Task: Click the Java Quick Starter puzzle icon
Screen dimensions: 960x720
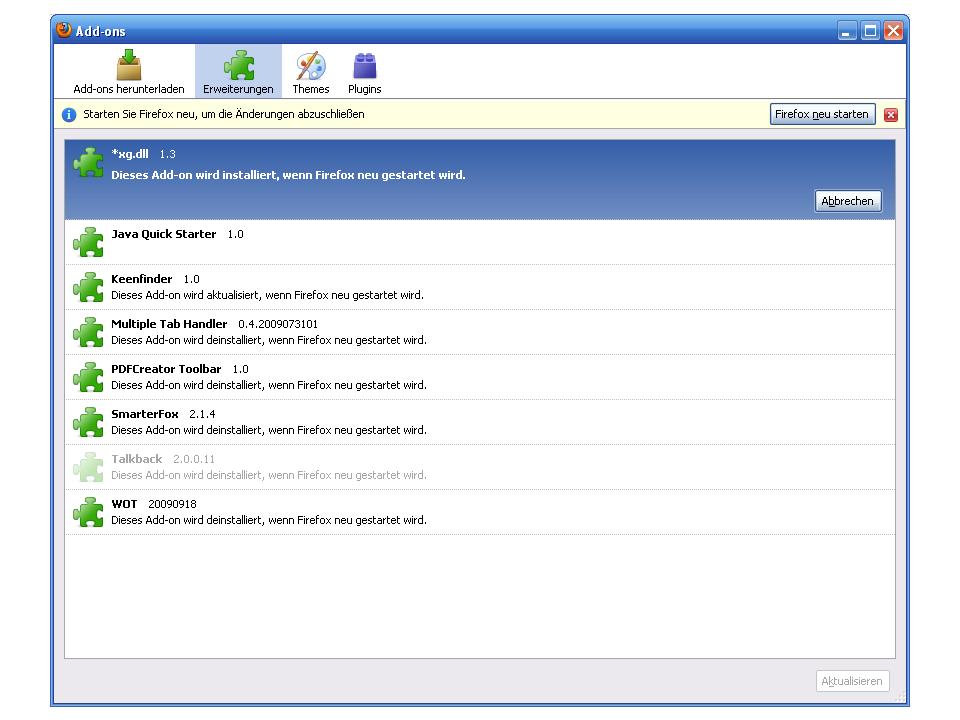Action: pos(88,242)
